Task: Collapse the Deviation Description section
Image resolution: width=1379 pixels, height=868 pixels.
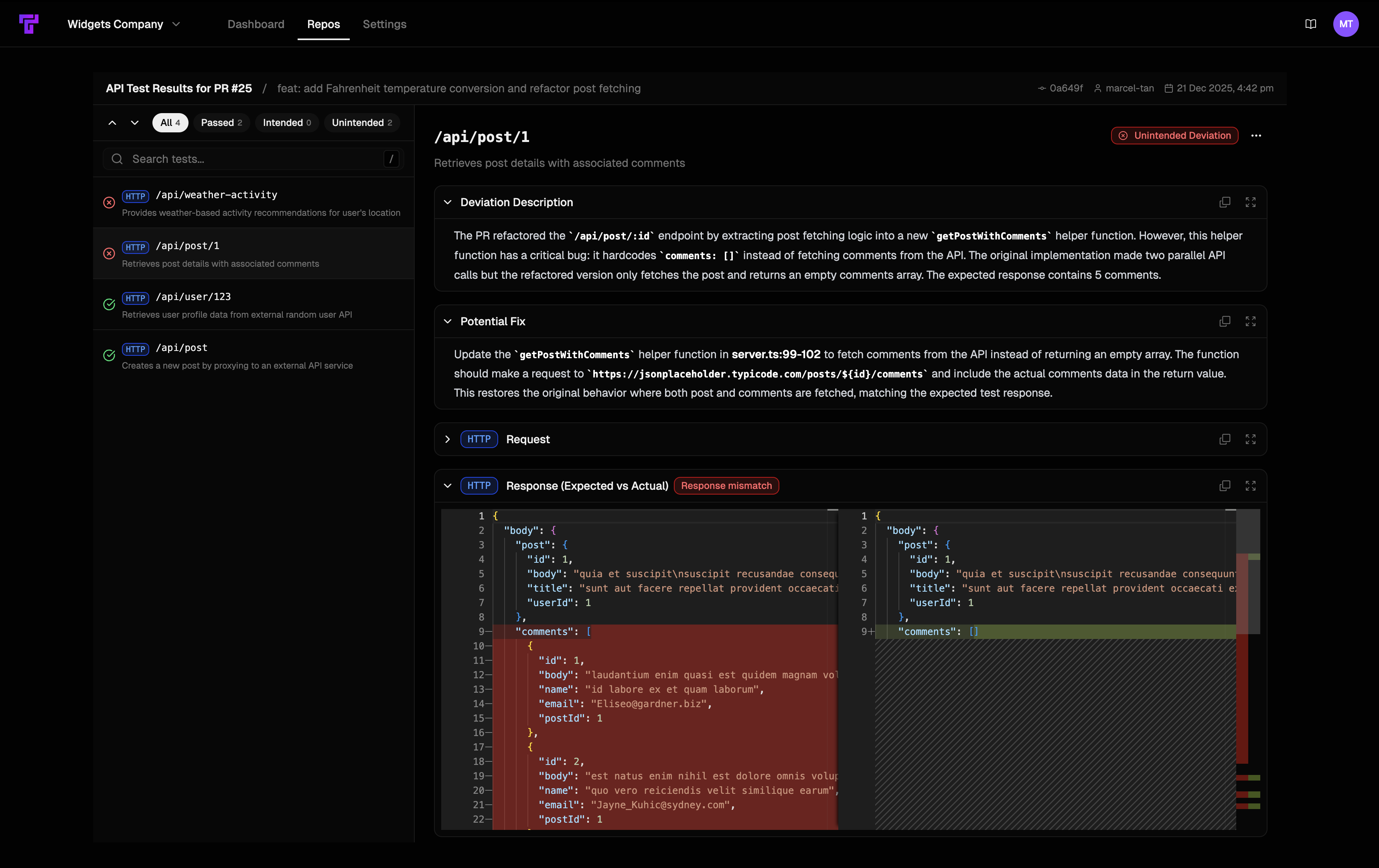Action: tap(448, 202)
